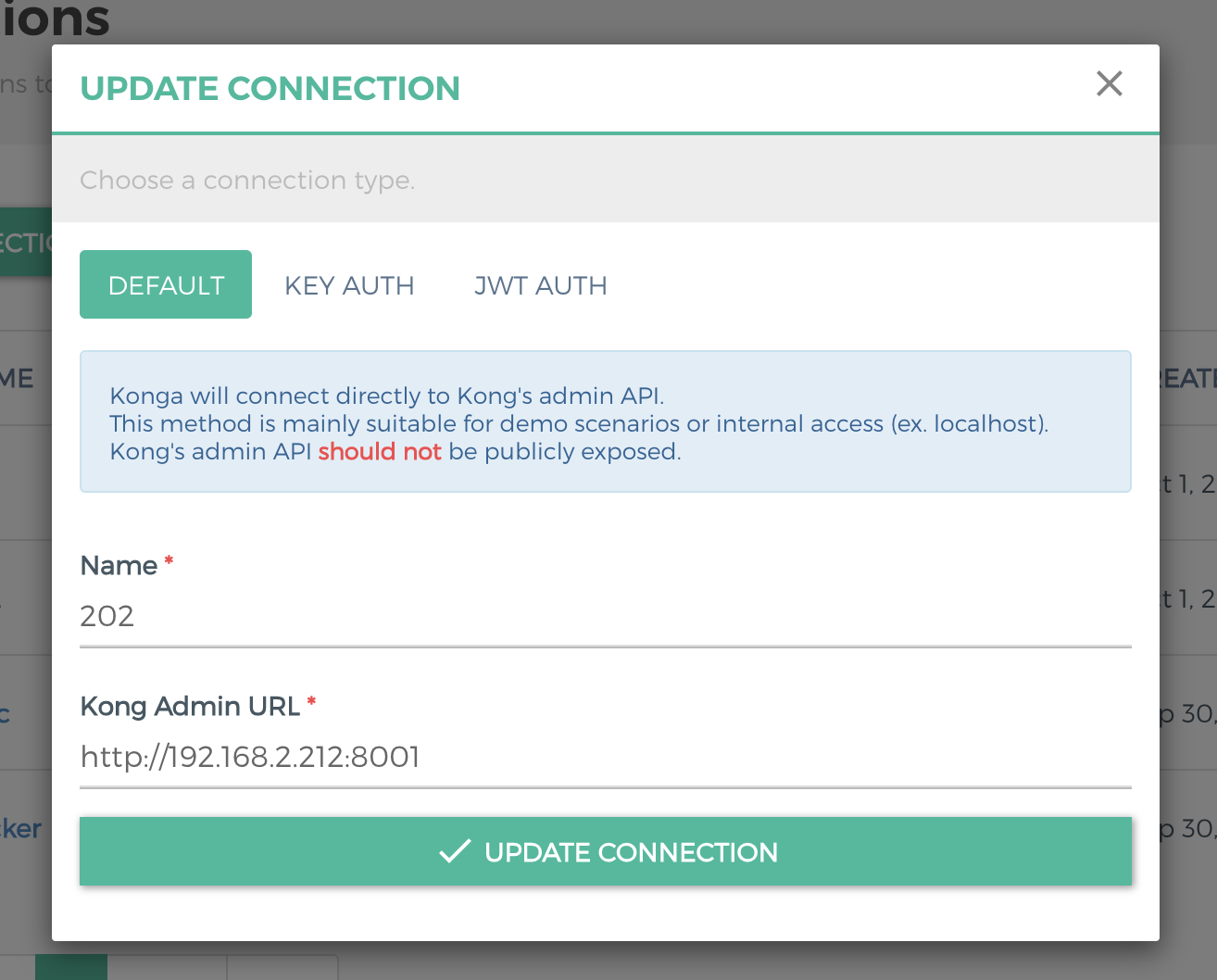Screen dimensions: 1217x980
Task: Click the 'Kong Admin URL' label
Action: pos(190,706)
